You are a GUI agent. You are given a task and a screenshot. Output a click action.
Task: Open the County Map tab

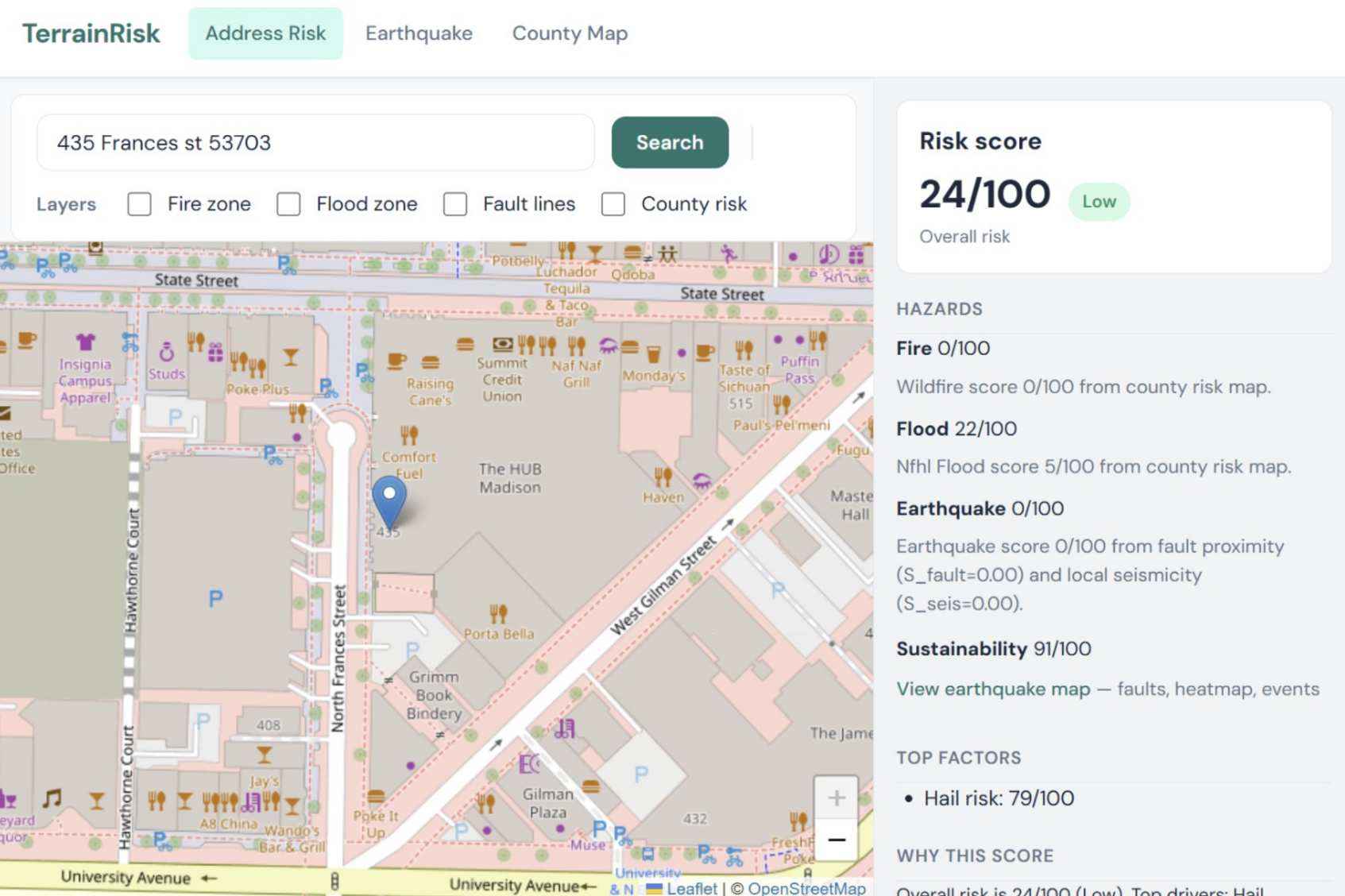coord(570,33)
